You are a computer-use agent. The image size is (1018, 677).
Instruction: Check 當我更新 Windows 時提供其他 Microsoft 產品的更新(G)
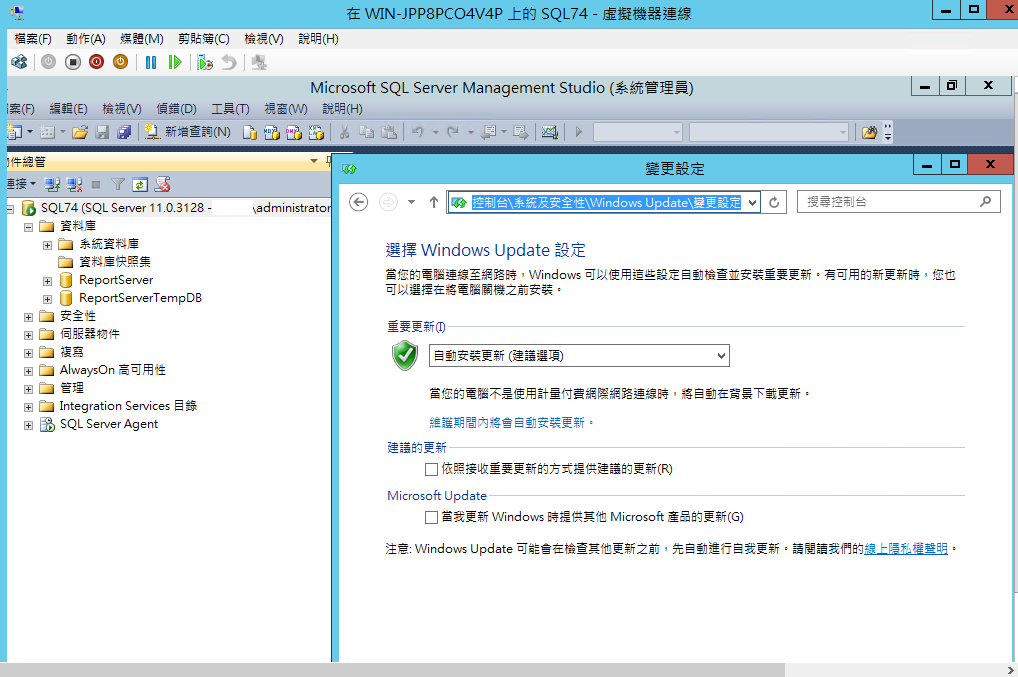(431, 517)
